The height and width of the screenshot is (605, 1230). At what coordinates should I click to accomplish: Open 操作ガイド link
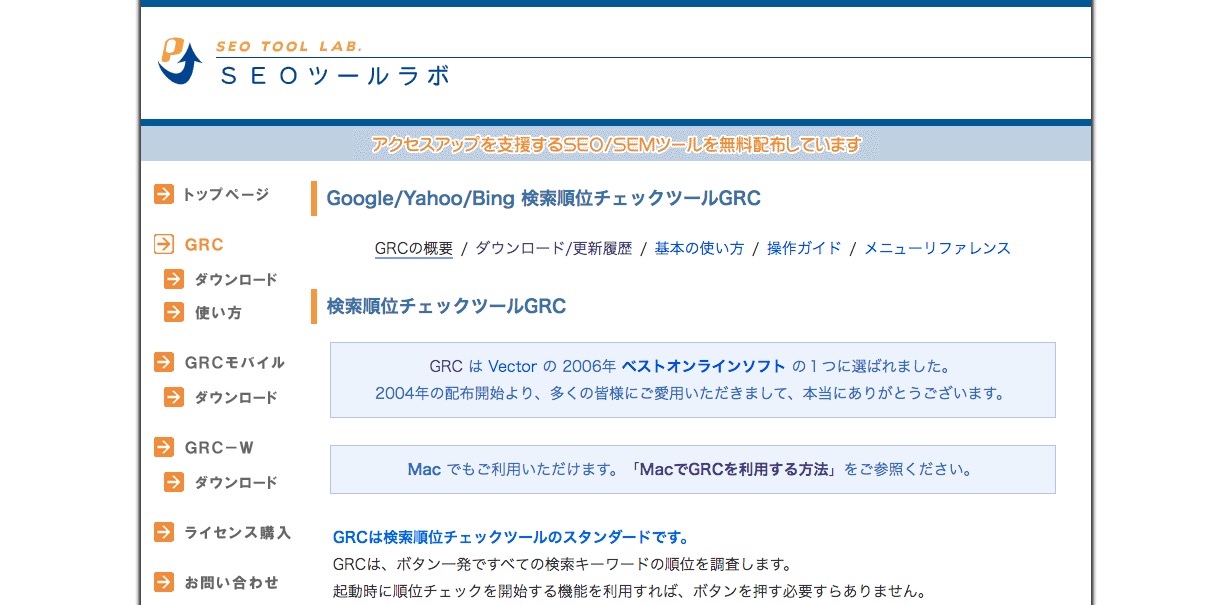coord(804,248)
